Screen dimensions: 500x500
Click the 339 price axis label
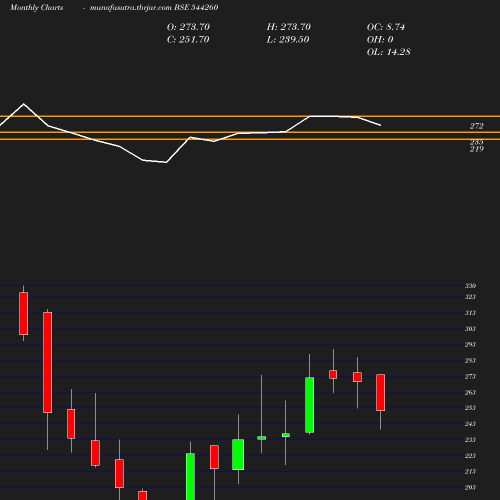[470, 286]
